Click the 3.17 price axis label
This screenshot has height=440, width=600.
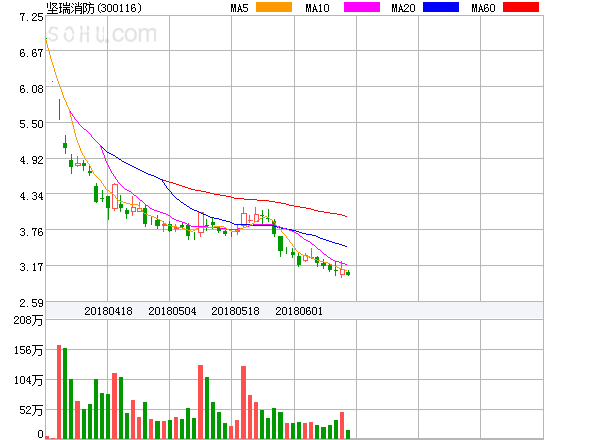(31, 267)
